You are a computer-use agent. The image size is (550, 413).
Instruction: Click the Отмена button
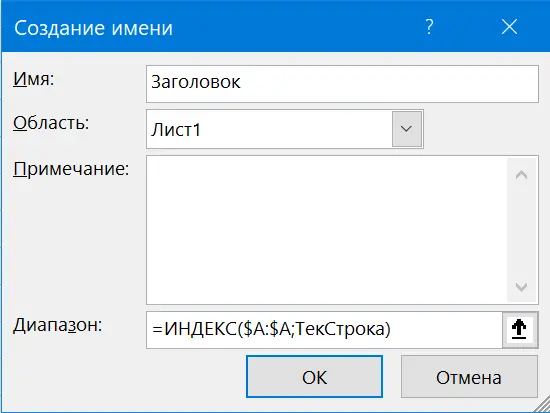[469, 377]
